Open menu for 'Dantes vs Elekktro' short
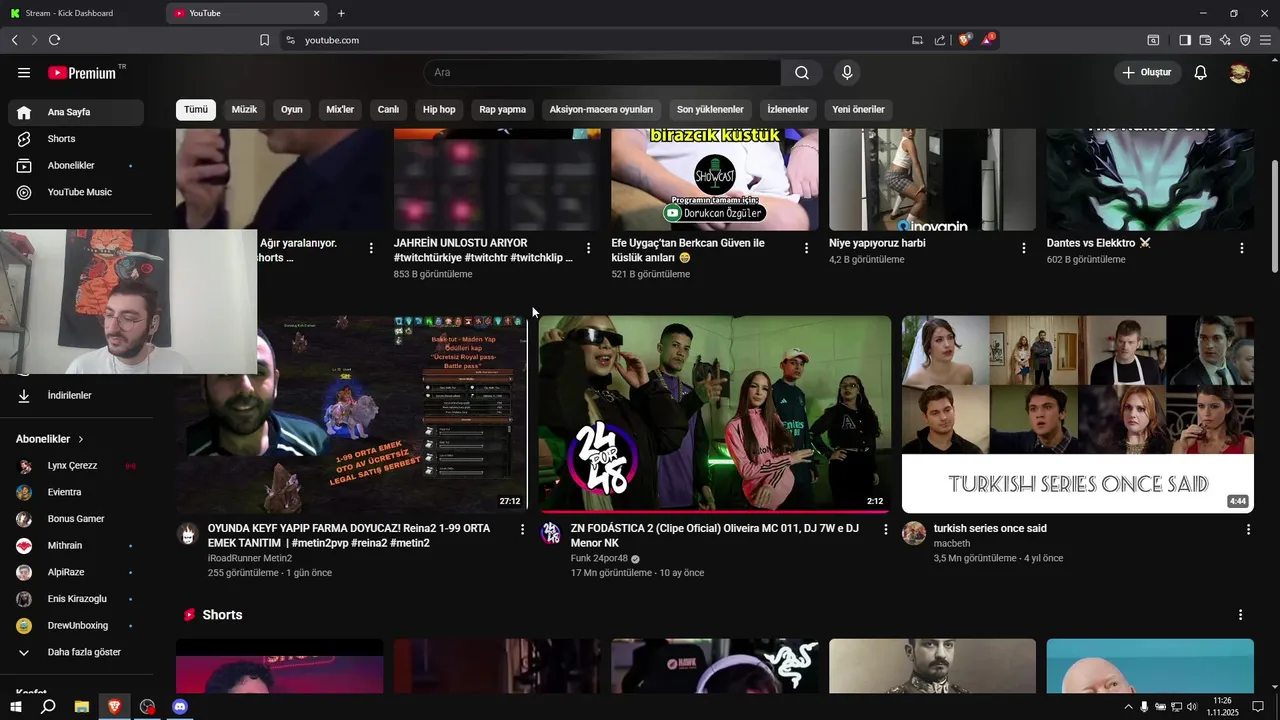 [x=1242, y=248]
